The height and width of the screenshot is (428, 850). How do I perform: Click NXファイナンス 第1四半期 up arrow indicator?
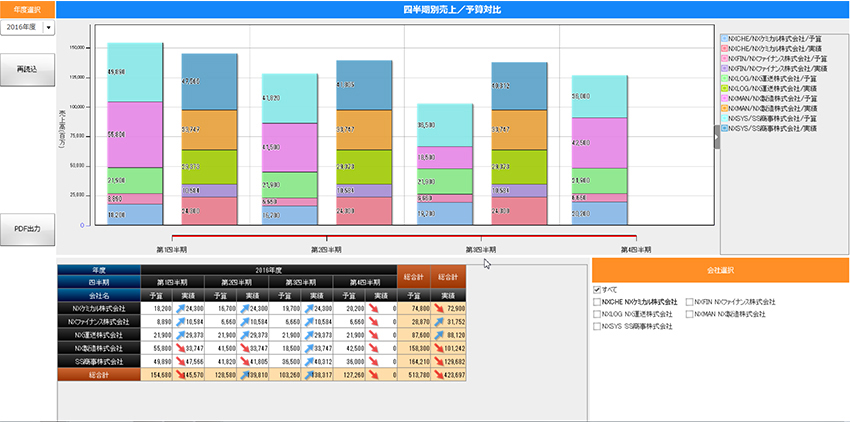coord(181,322)
